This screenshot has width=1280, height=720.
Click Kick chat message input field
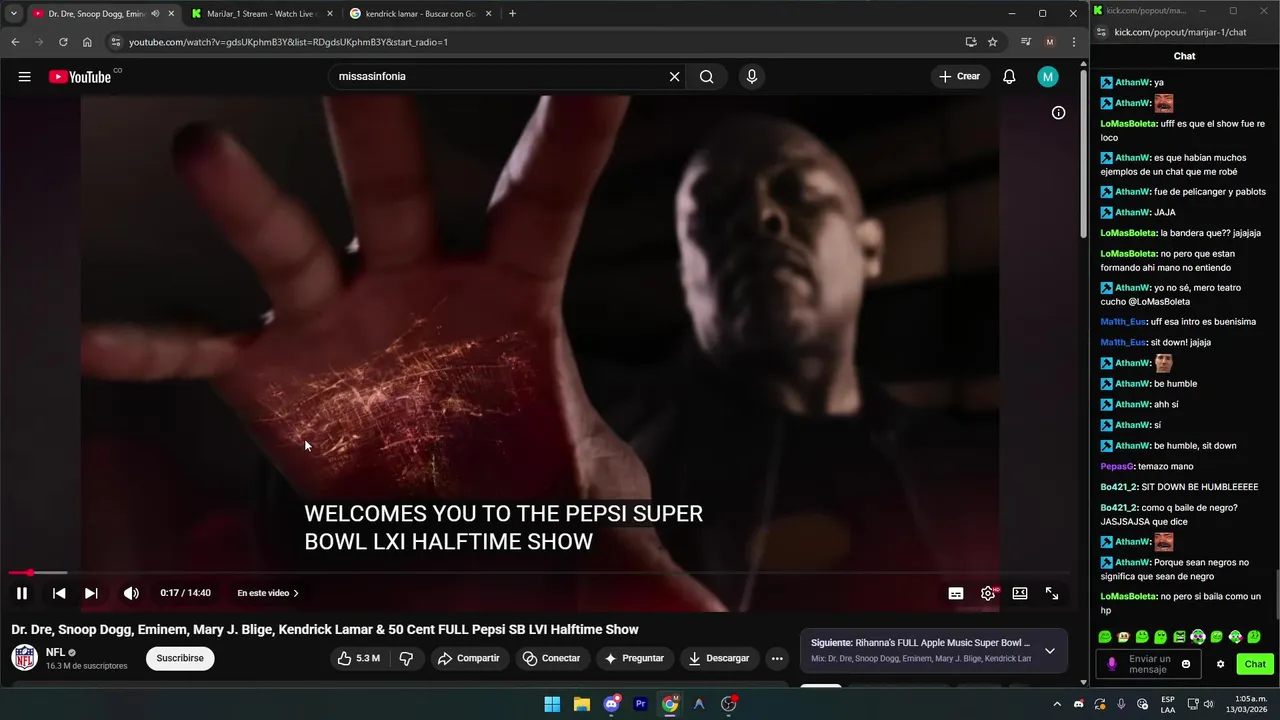point(1150,664)
